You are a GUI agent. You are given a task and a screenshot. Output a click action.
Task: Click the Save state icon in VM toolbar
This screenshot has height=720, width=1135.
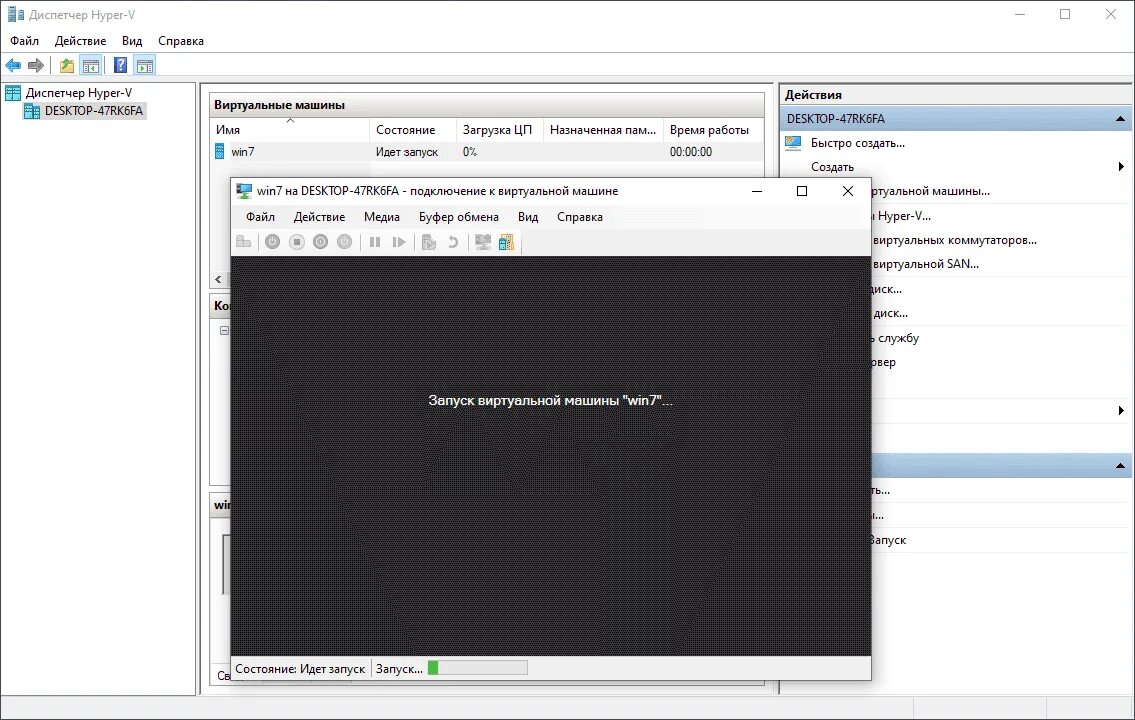(x=345, y=242)
